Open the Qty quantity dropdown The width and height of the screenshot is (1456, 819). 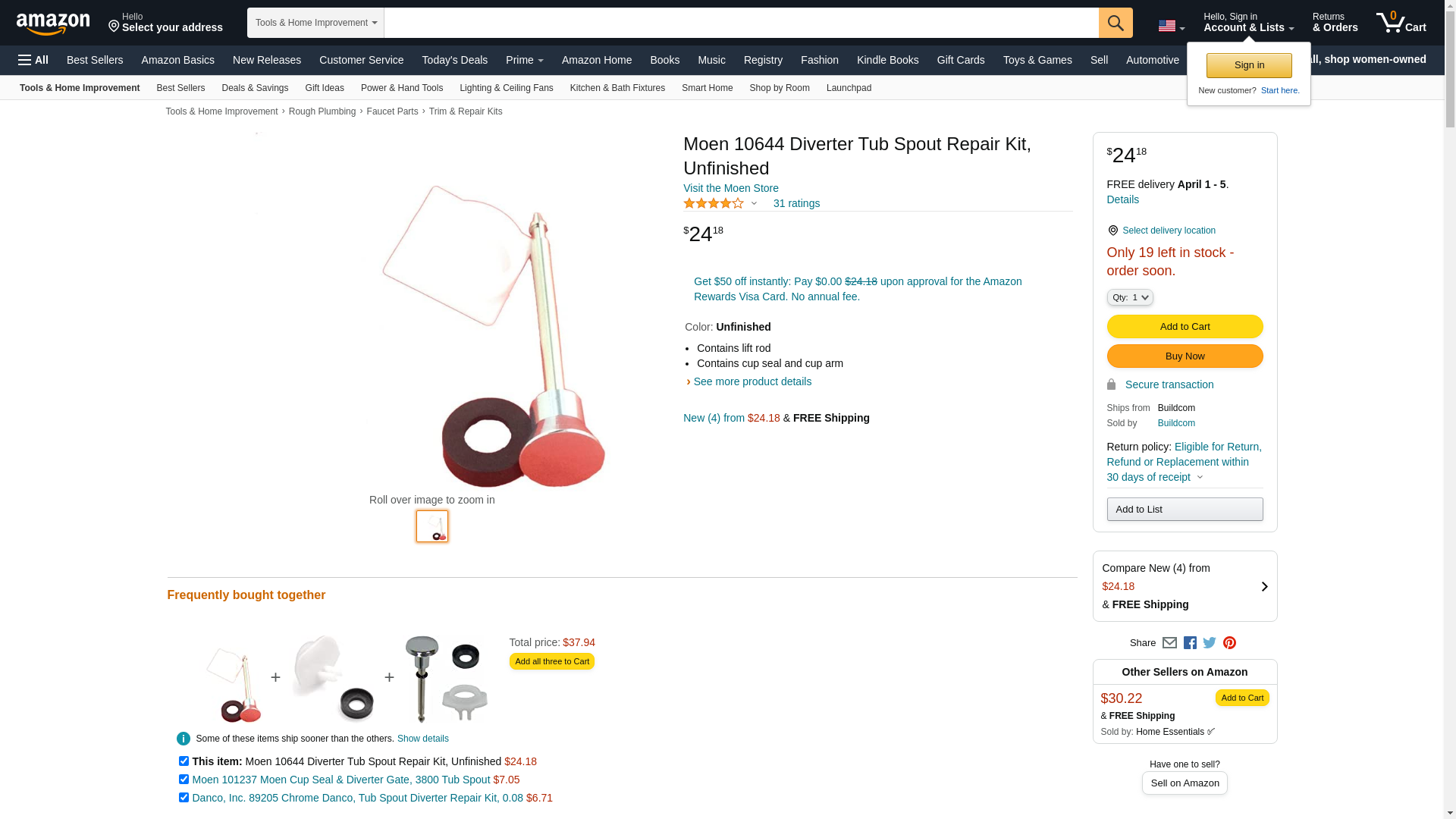pos(1130,297)
